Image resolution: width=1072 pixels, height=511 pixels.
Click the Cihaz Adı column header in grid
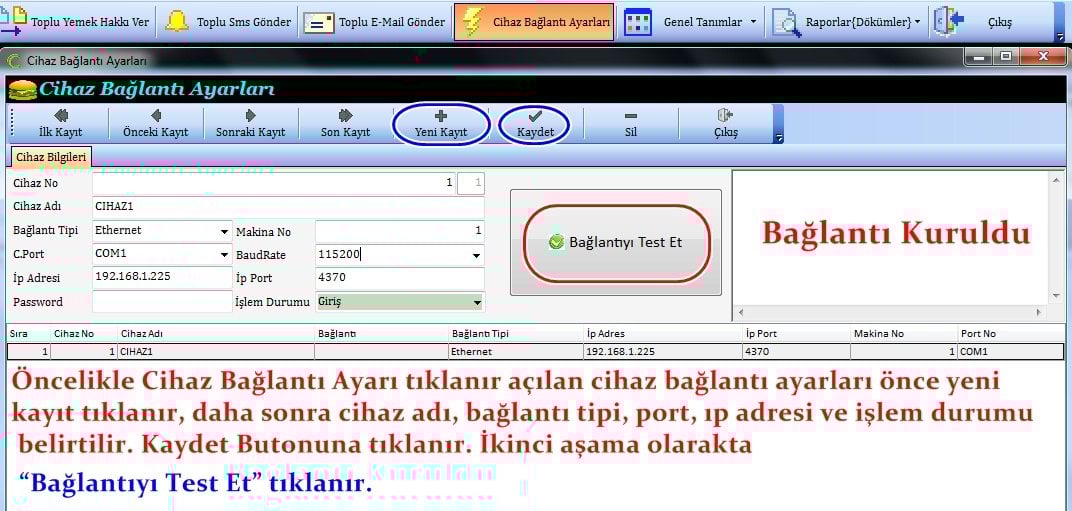click(216, 334)
